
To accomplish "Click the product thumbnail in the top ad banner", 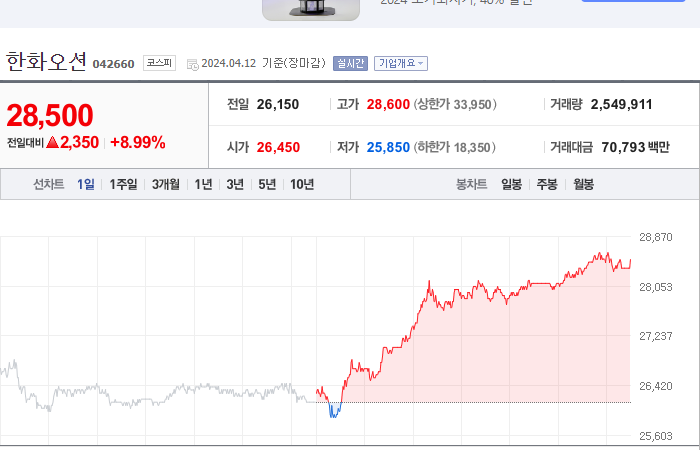I will coord(311,10).
